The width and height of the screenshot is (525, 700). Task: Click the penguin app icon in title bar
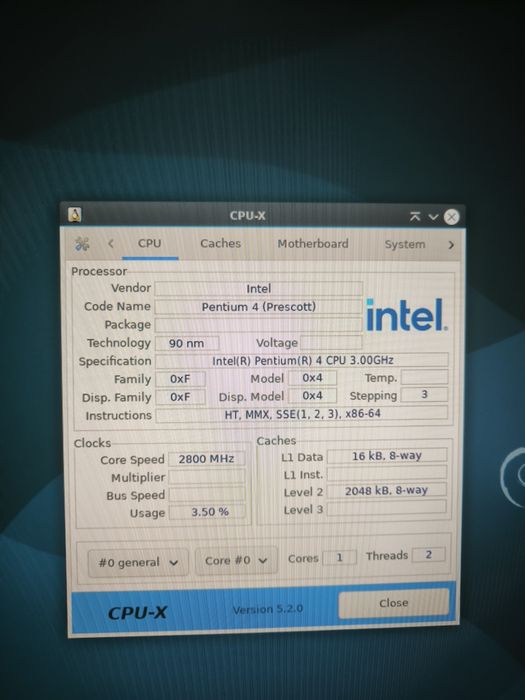point(75,215)
